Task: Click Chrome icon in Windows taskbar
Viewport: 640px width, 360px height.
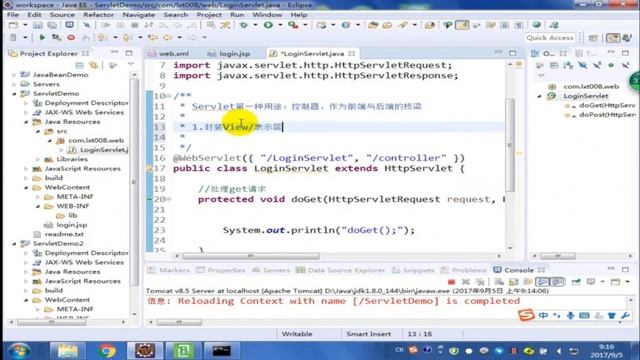Action: coord(107,351)
